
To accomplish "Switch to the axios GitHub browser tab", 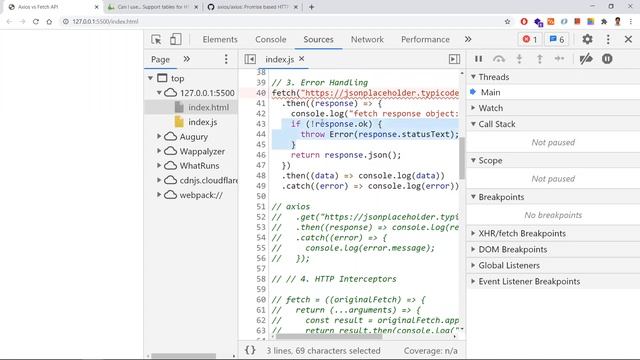I will tap(252, 7).
